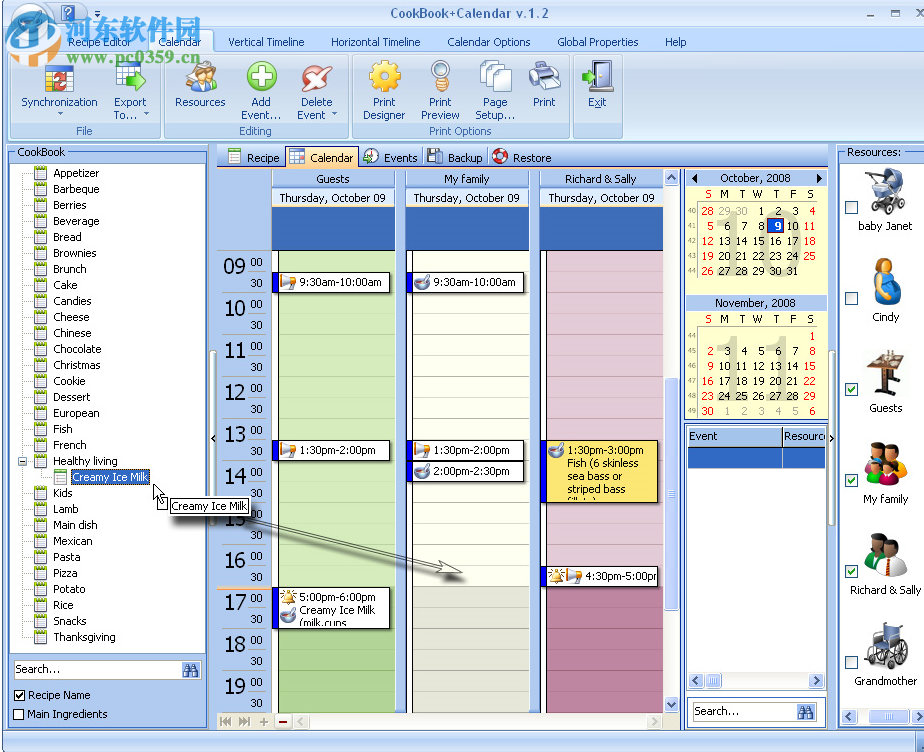Select the Richard & Sally resource icon

(886, 555)
